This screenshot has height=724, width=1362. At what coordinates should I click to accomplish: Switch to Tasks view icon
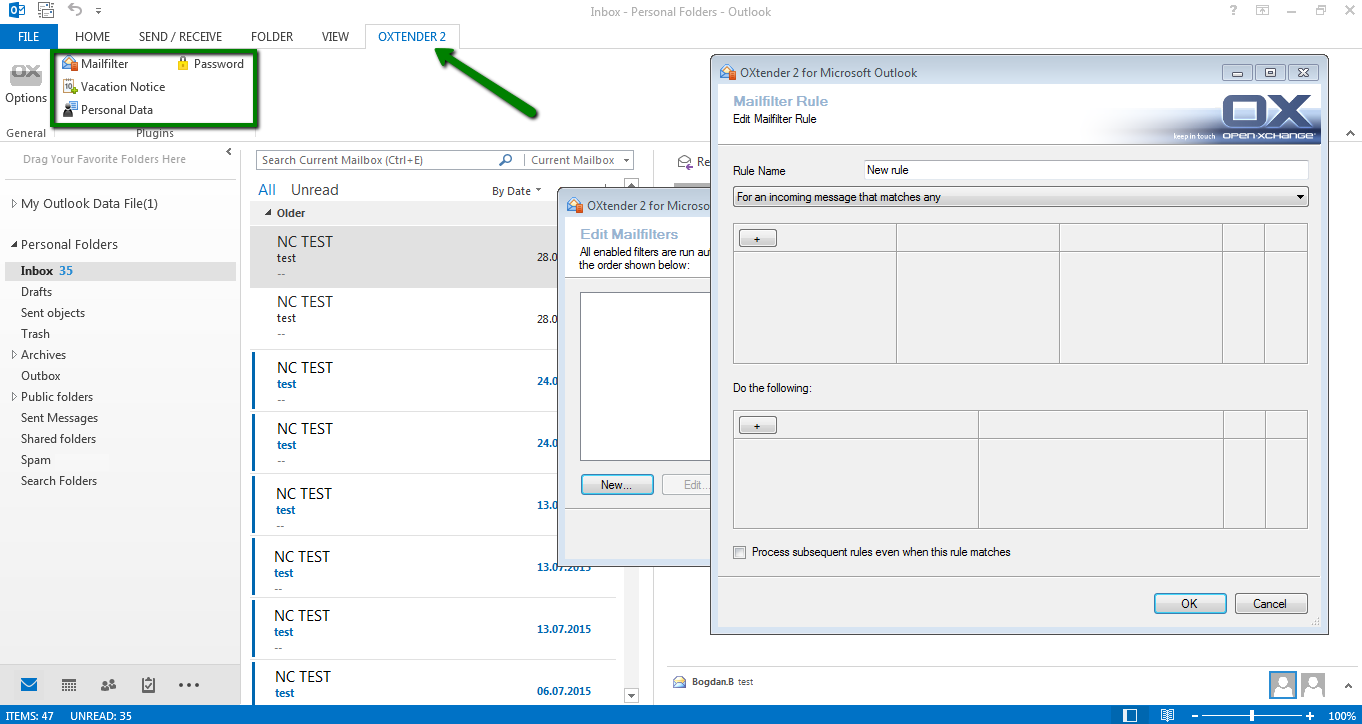pyautogui.click(x=149, y=685)
